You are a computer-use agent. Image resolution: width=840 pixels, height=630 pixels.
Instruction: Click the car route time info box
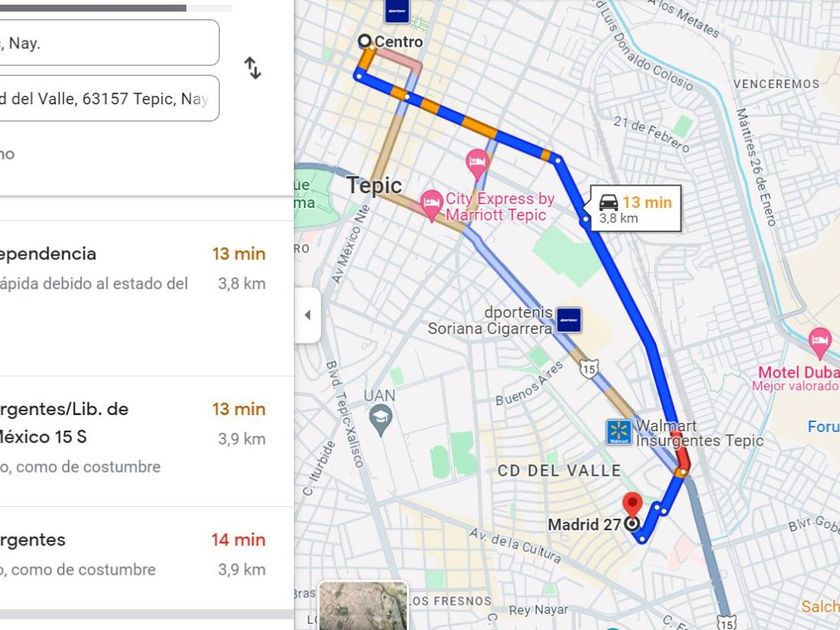[x=636, y=209]
